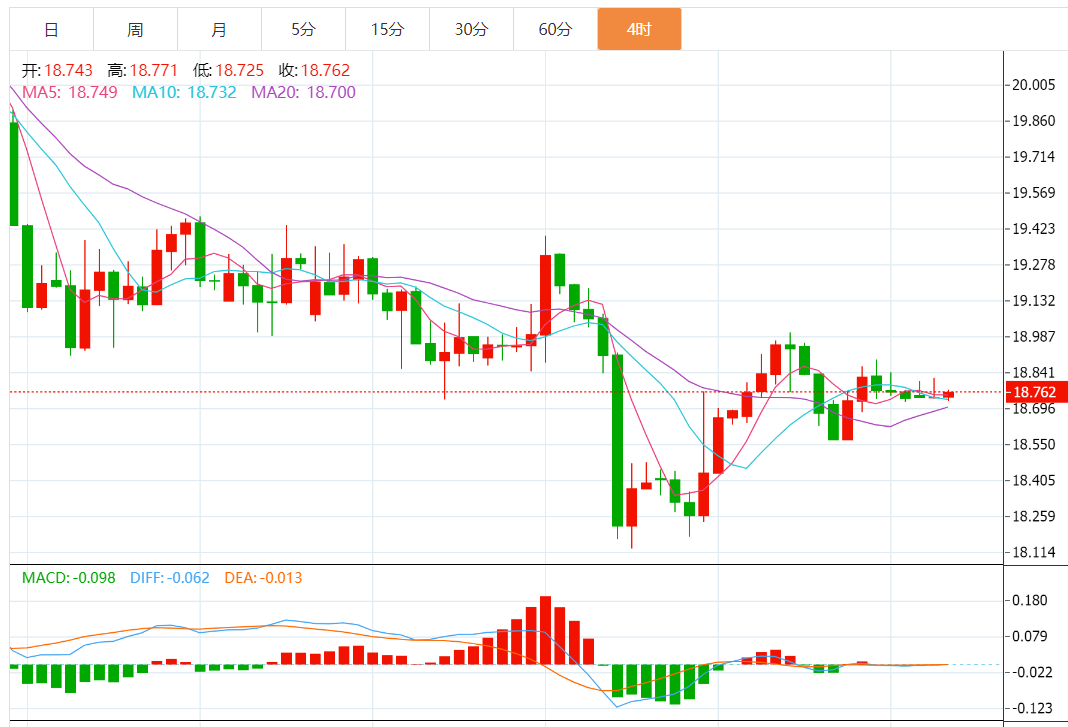Click the 20.005 price axis label
This screenshot has height=727, width=1068.
click(x=1033, y=84)
